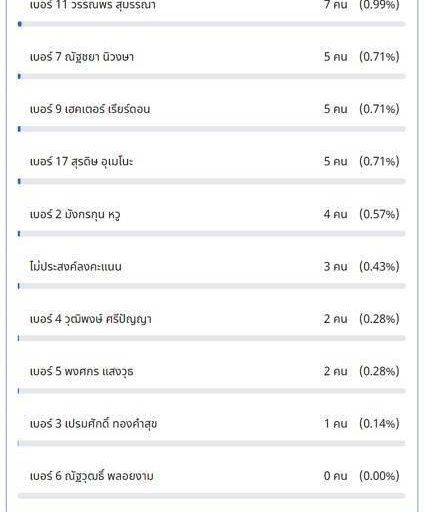Click the progress bar below เบอร์ 17
This screenshot has height=512, width=423.
212,181
